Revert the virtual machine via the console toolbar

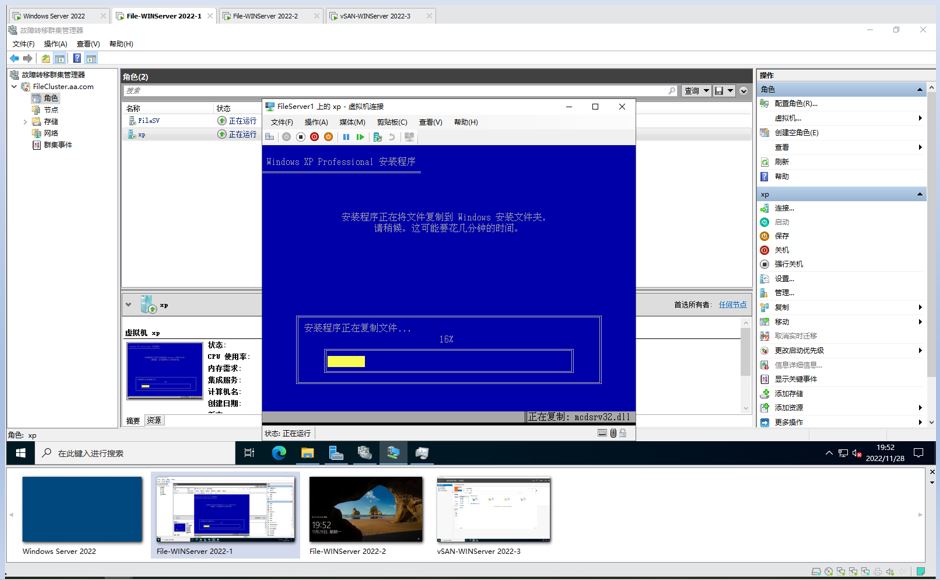[391, 137]
